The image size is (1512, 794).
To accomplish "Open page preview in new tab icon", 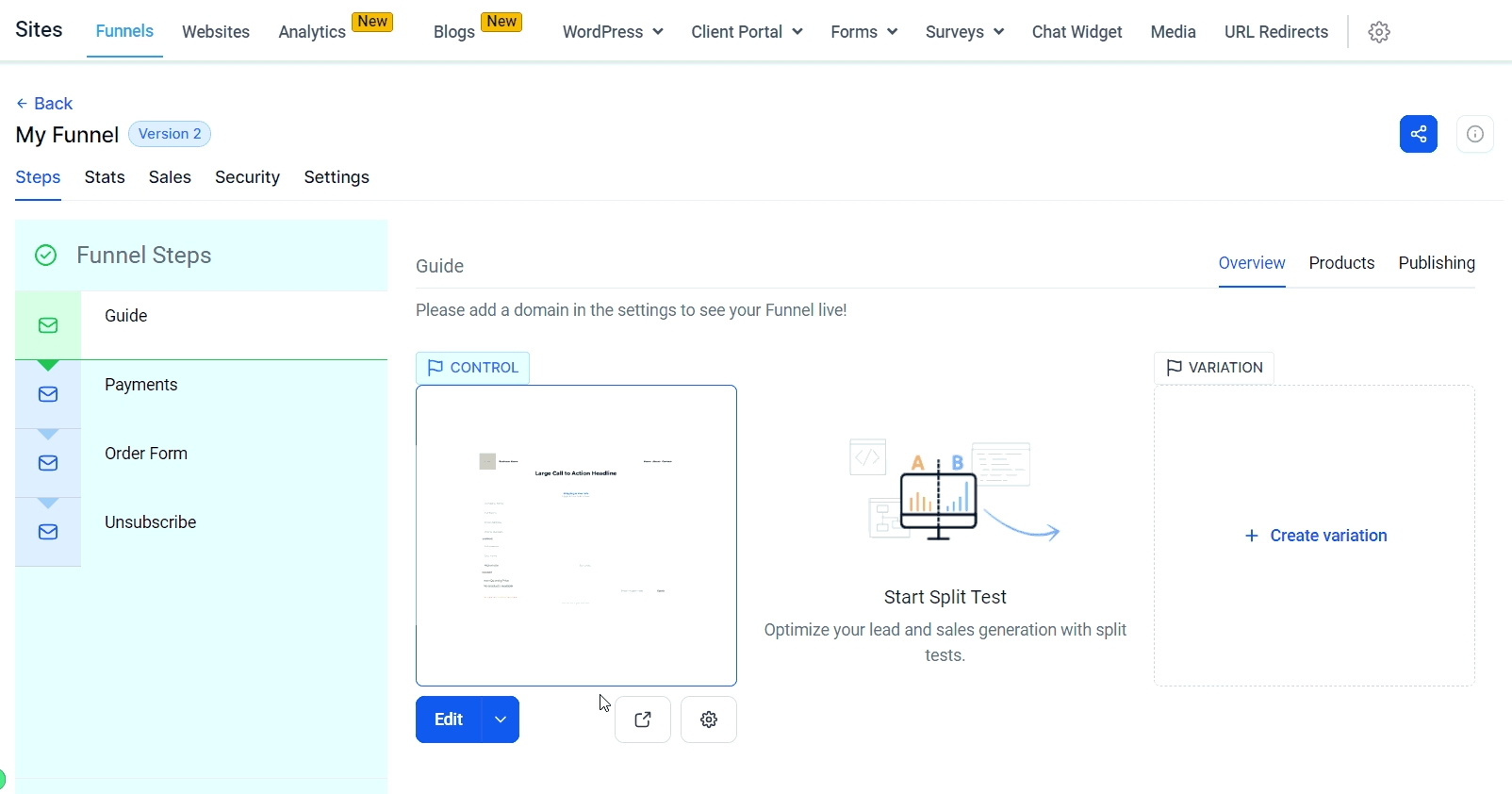I will click(643, 720).
